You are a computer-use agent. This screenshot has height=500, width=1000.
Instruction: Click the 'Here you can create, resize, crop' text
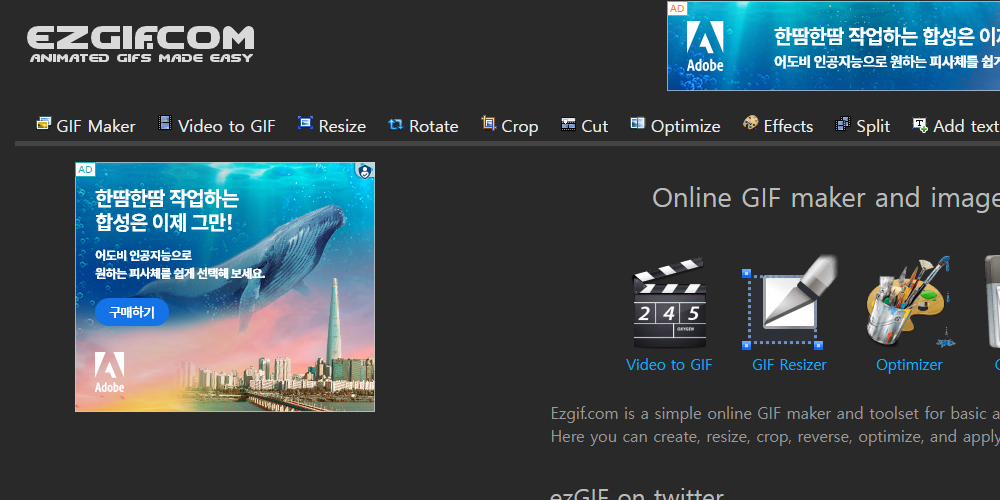coord(775,437)
